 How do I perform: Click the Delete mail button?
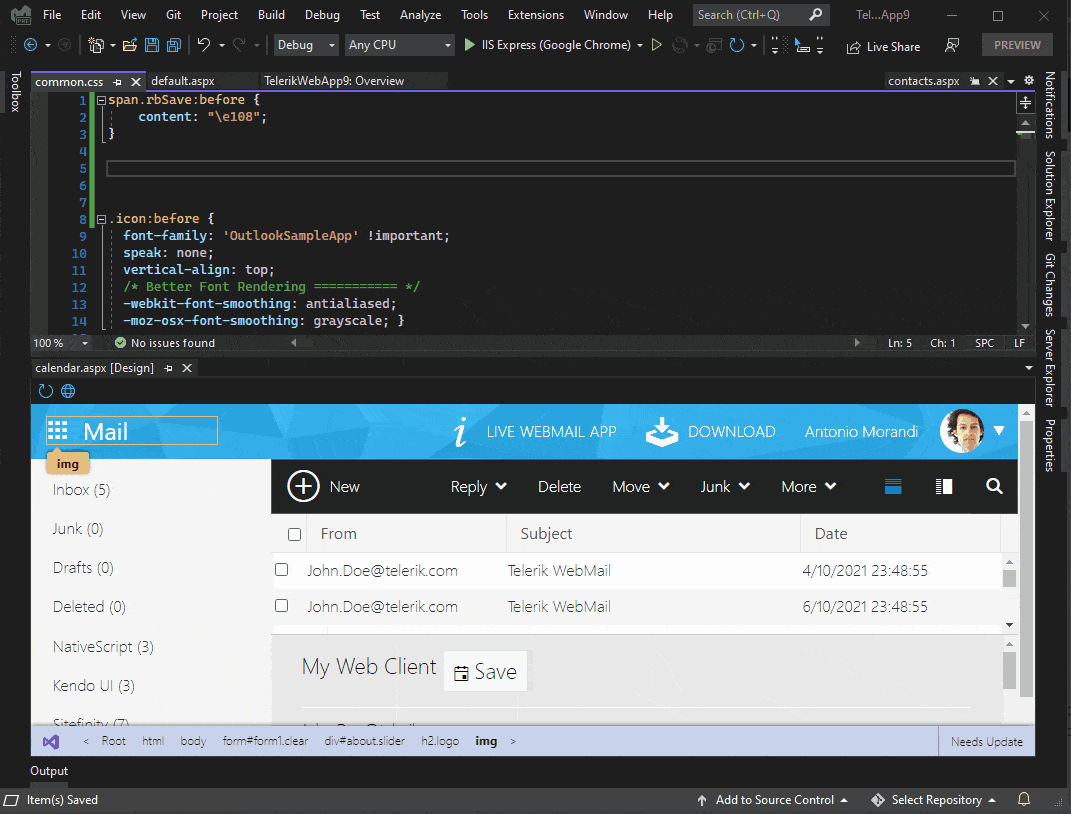click(559, 486)
